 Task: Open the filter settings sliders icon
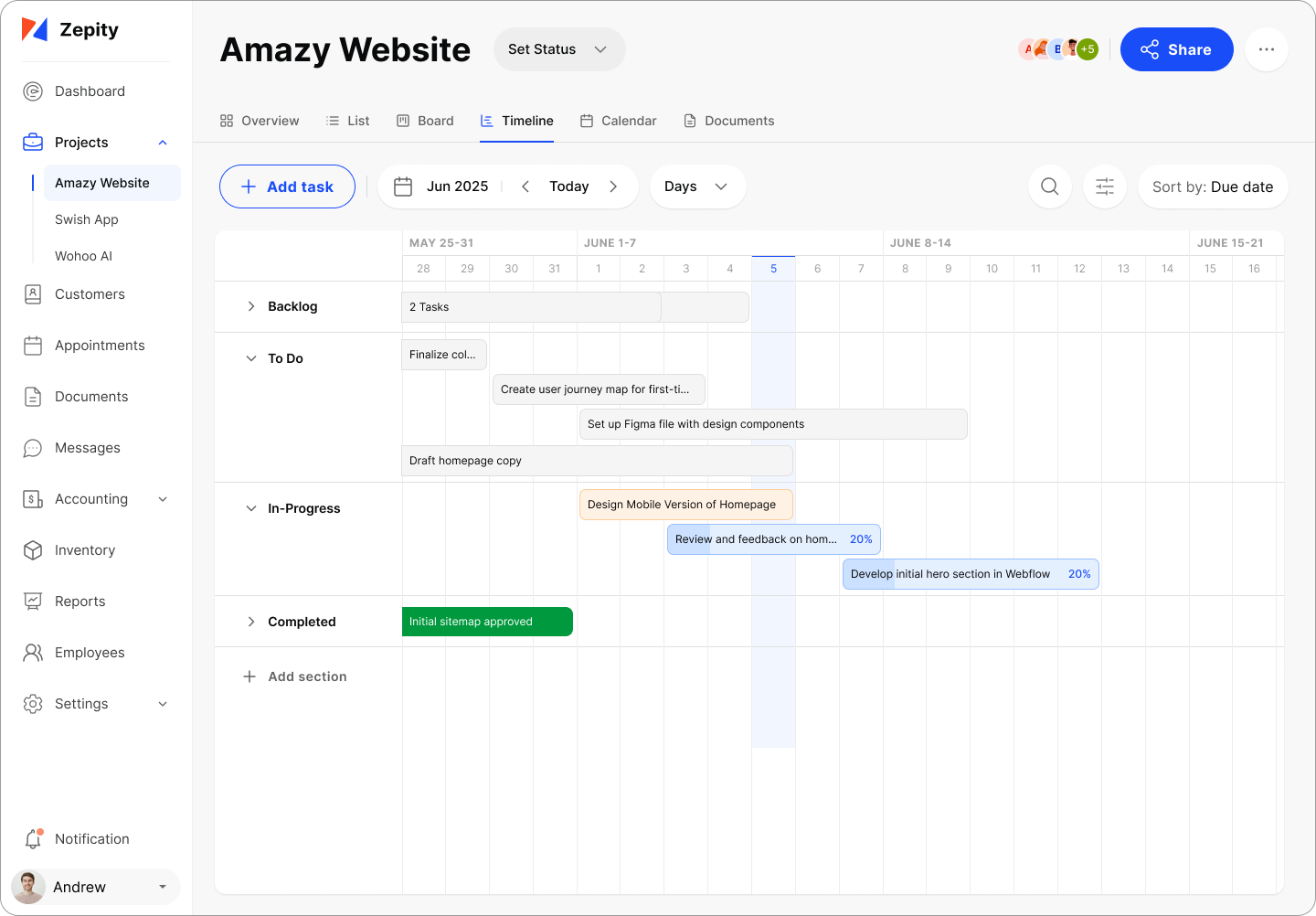pos(1104,186)
